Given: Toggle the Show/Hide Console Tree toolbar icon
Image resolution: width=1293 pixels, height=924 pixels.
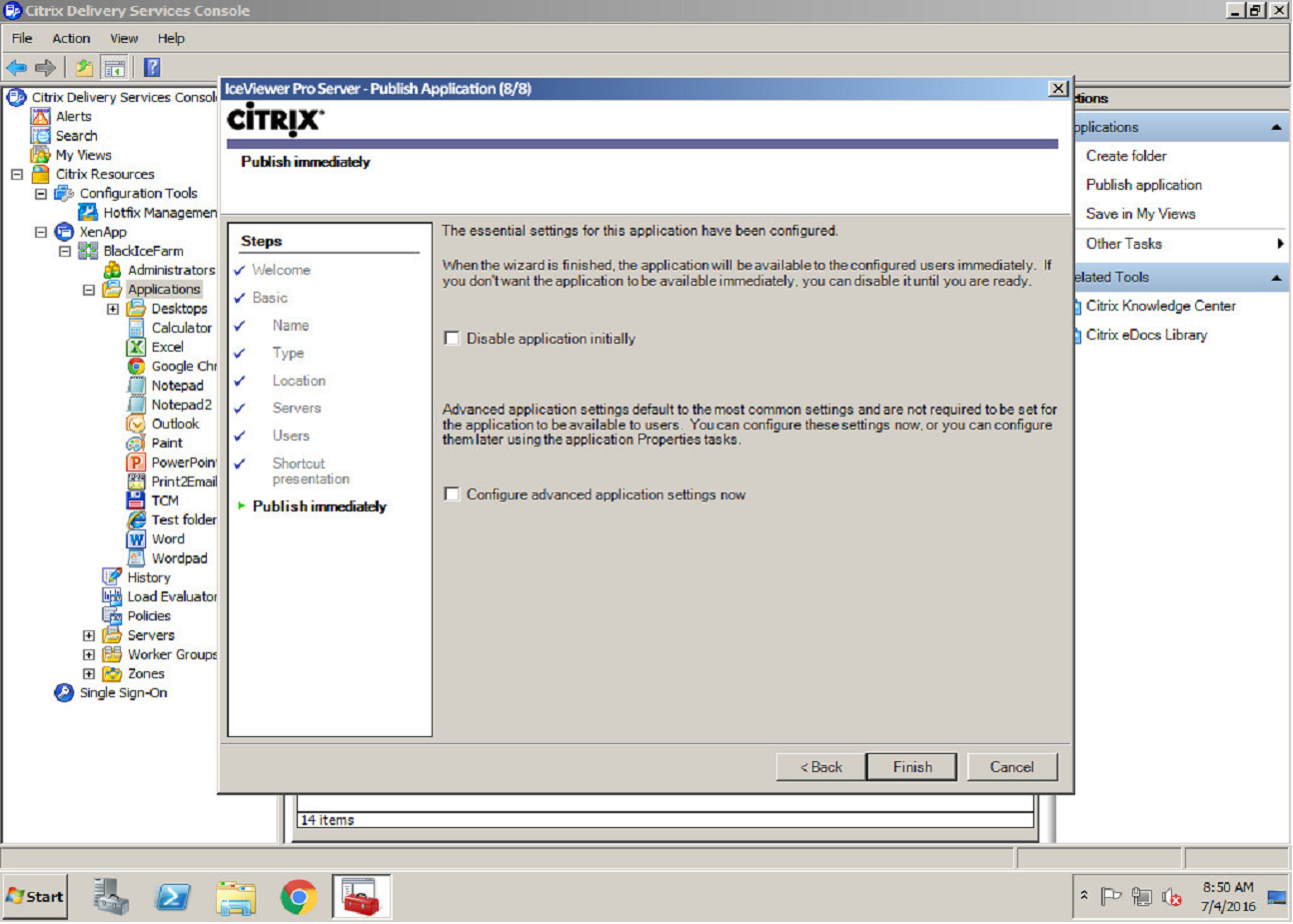Looking at the screenshot, I should pyautogui.click(x=115, y=68).
